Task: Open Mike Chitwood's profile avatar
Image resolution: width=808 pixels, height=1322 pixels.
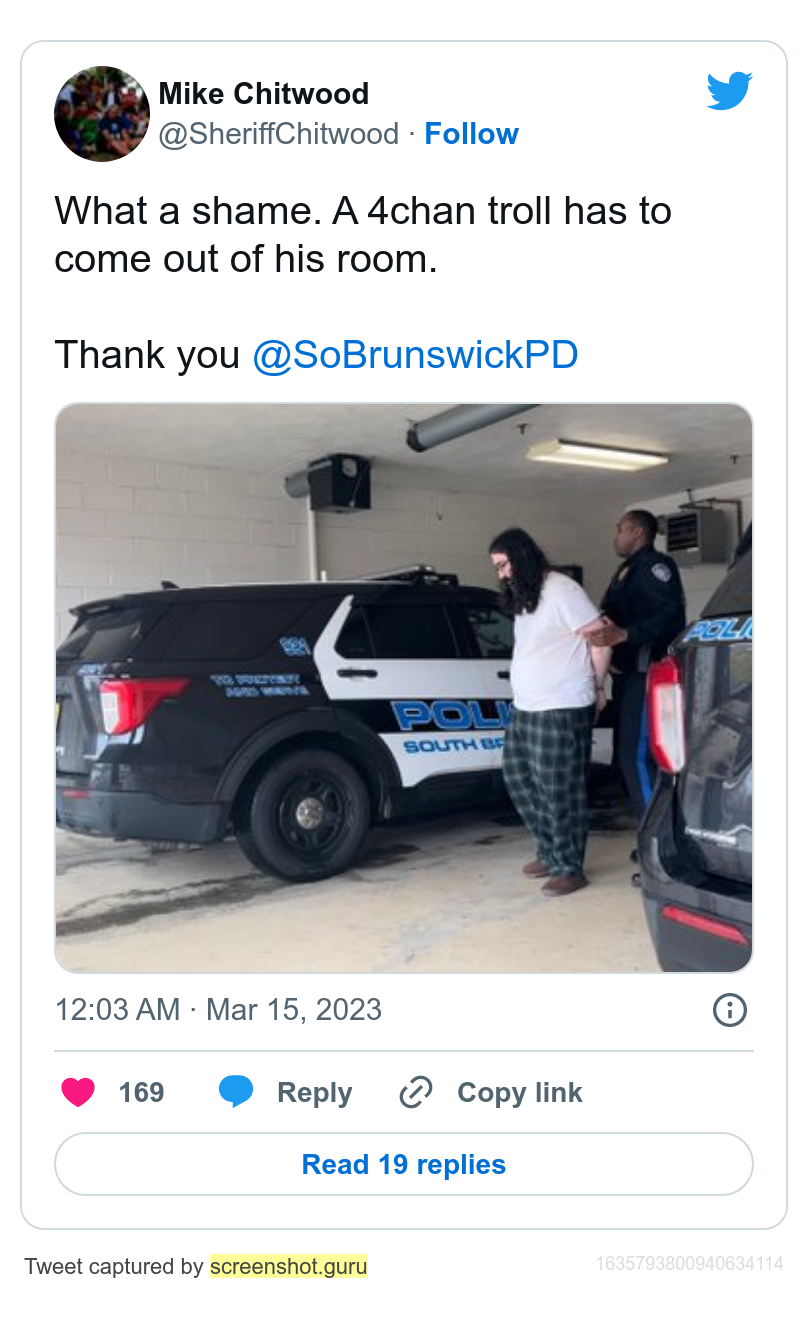Action: click(102, 114)
